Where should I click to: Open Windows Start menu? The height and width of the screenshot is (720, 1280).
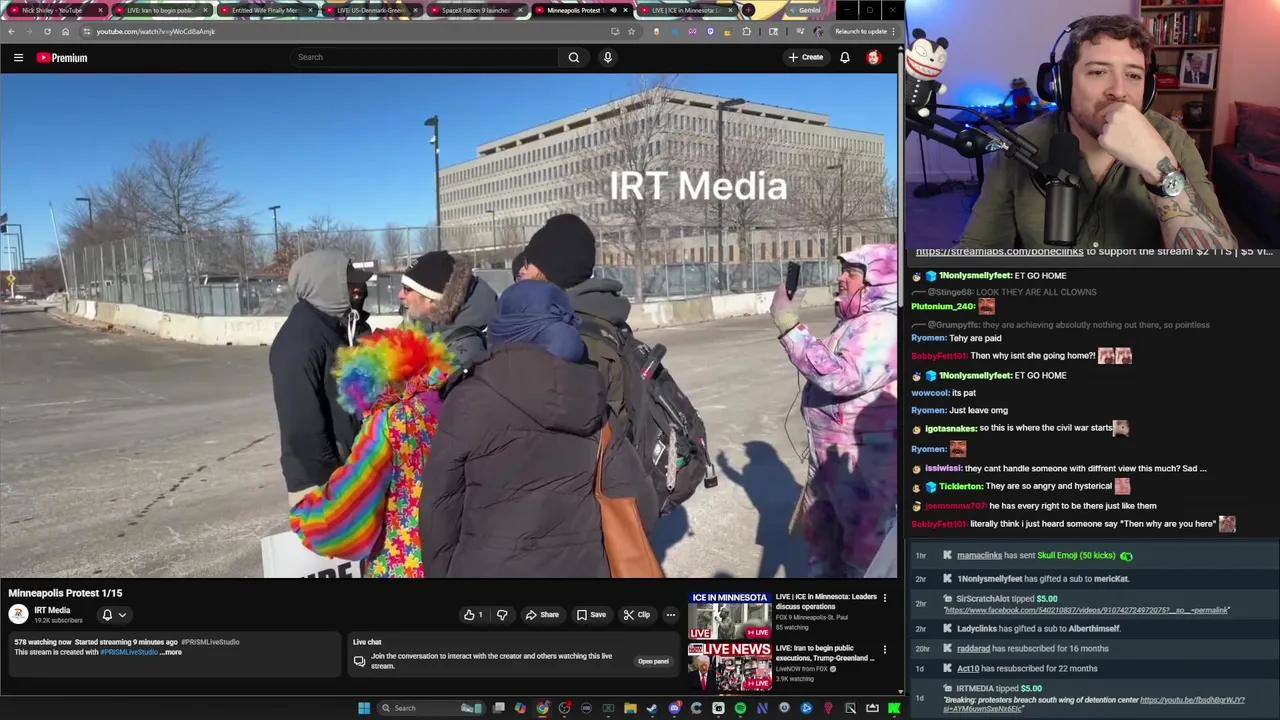(x=364, y=708)
